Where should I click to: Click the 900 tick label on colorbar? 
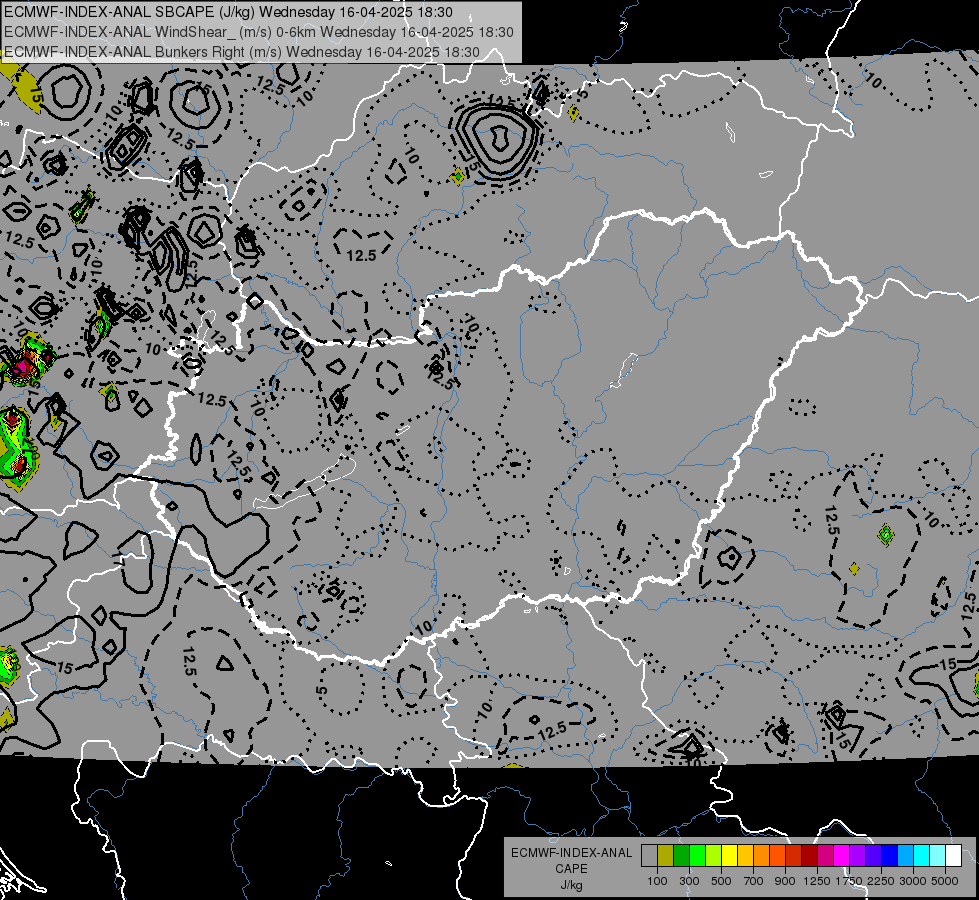785,881
